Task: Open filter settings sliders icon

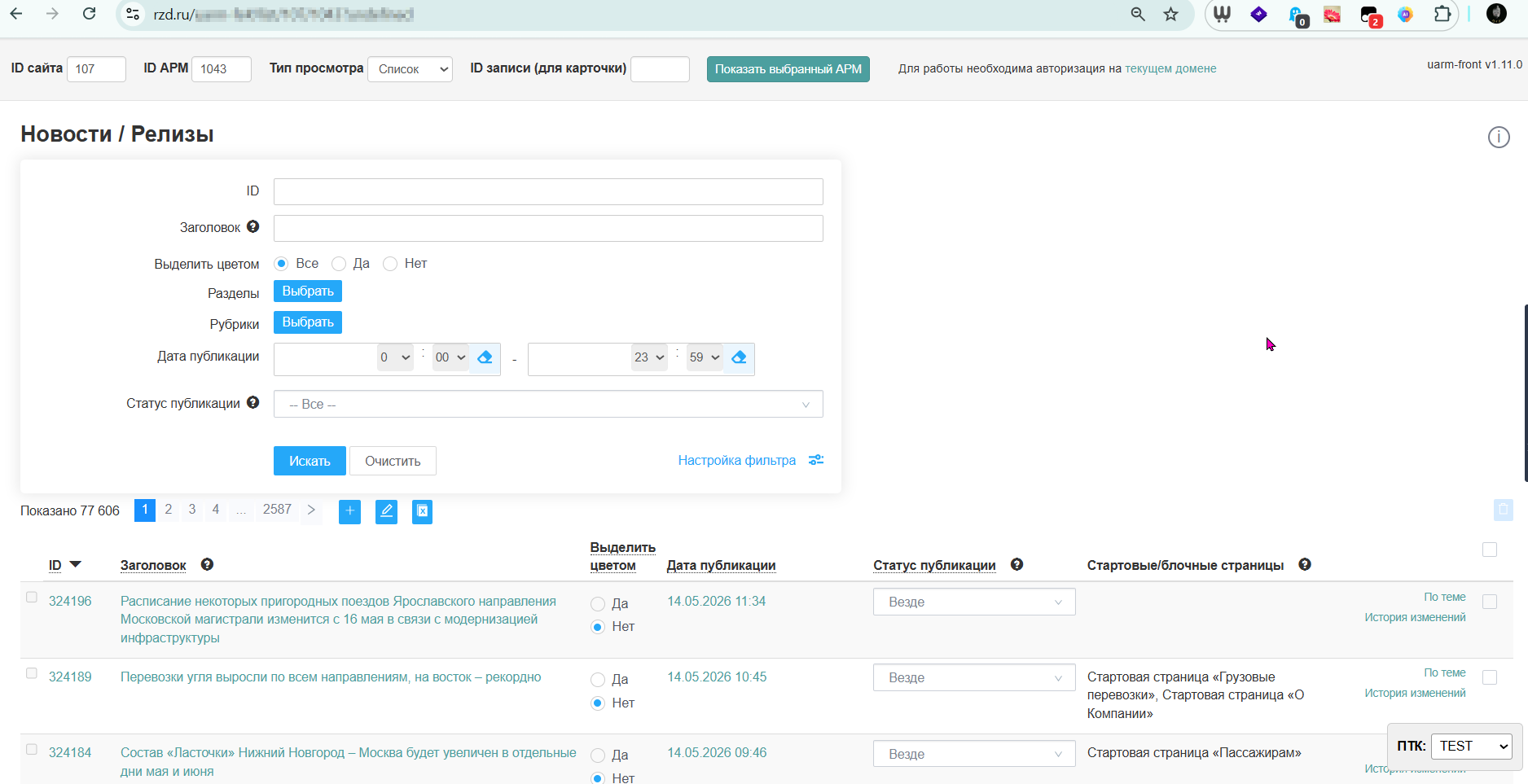Action: click(x=816, y=460)
